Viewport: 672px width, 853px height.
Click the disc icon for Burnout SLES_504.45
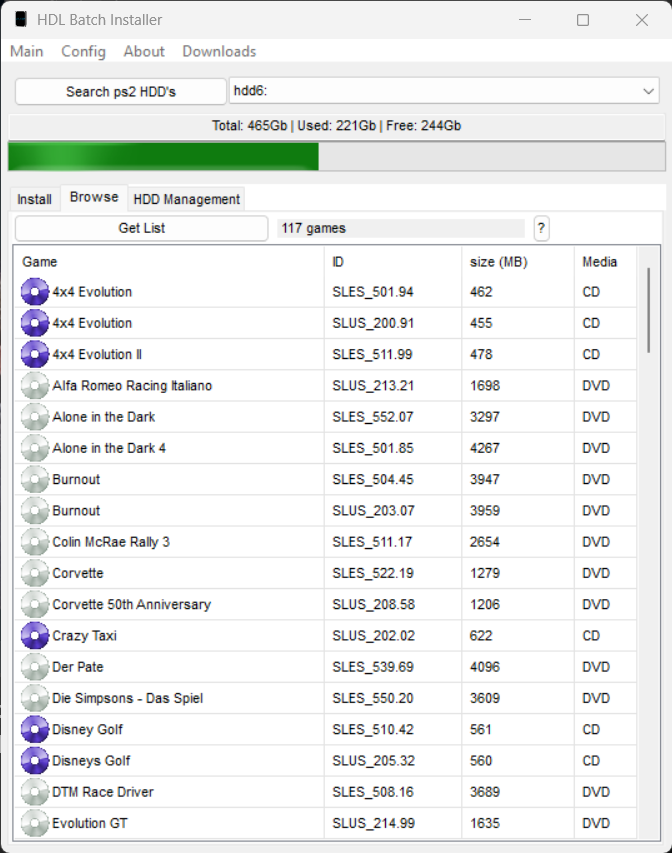click(x=35, y=479)
